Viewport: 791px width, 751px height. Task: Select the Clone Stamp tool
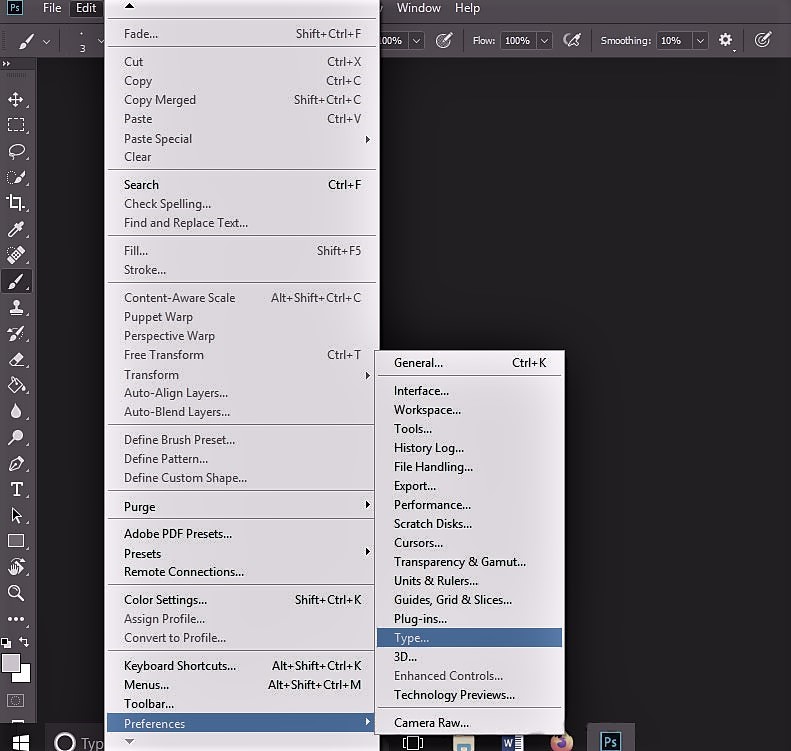(16, 307)
